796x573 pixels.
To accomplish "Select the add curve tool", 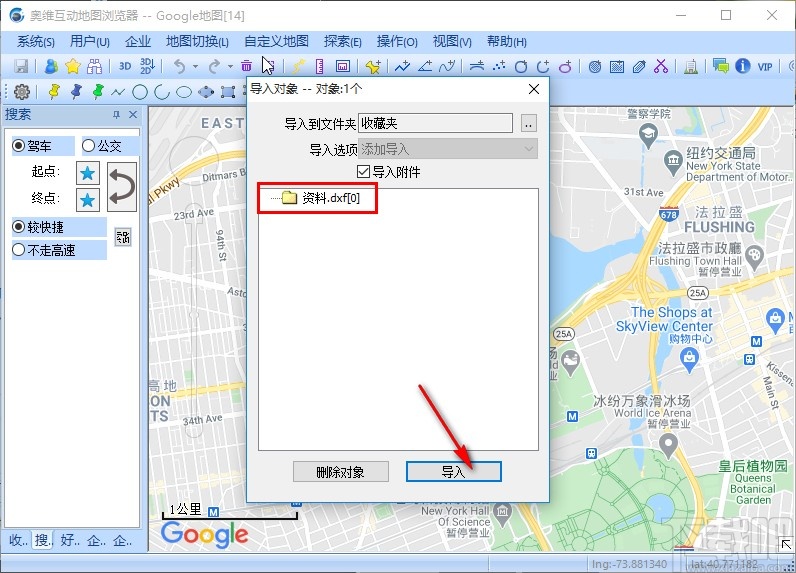I will tap(447, 66).
